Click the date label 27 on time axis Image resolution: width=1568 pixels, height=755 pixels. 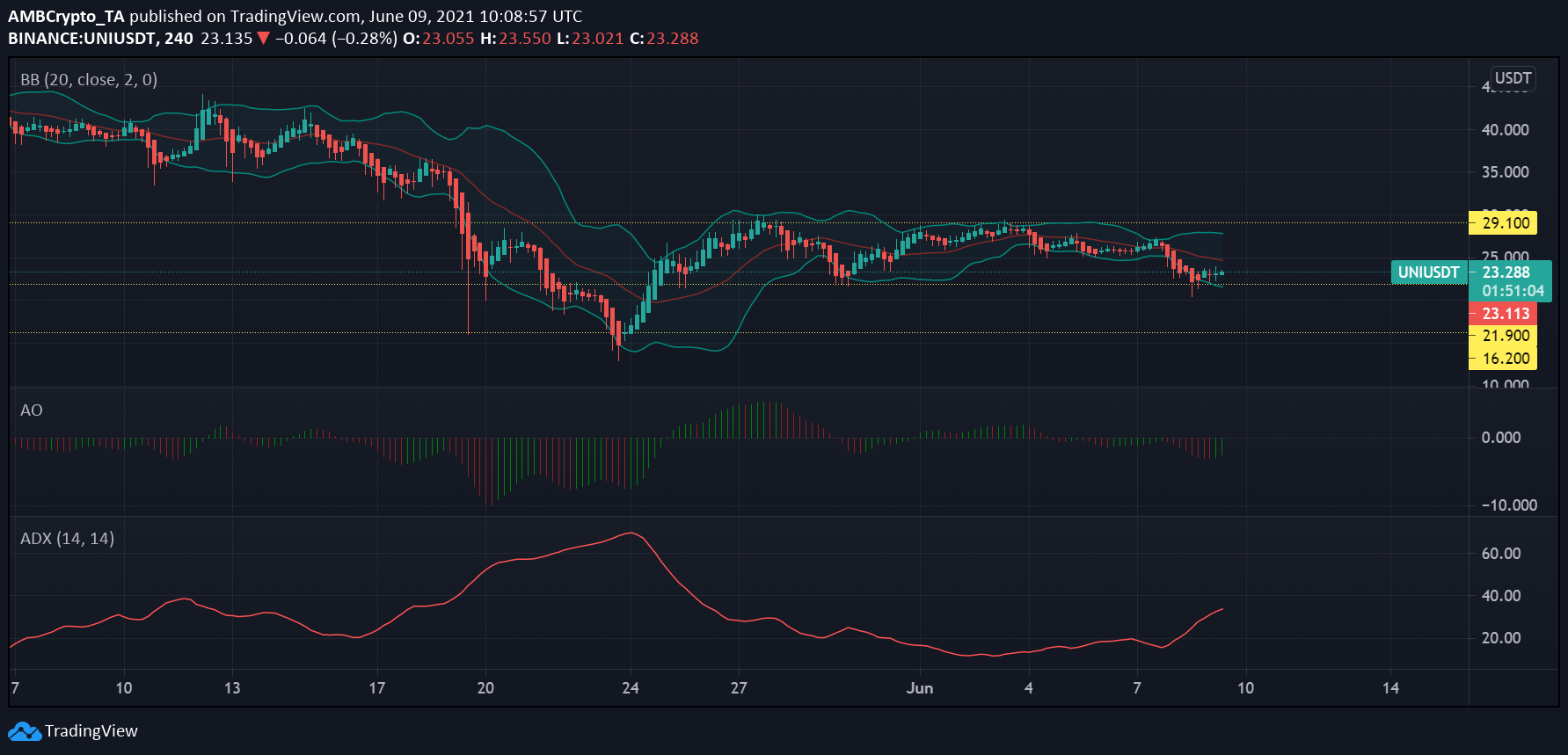pos(739,688)
